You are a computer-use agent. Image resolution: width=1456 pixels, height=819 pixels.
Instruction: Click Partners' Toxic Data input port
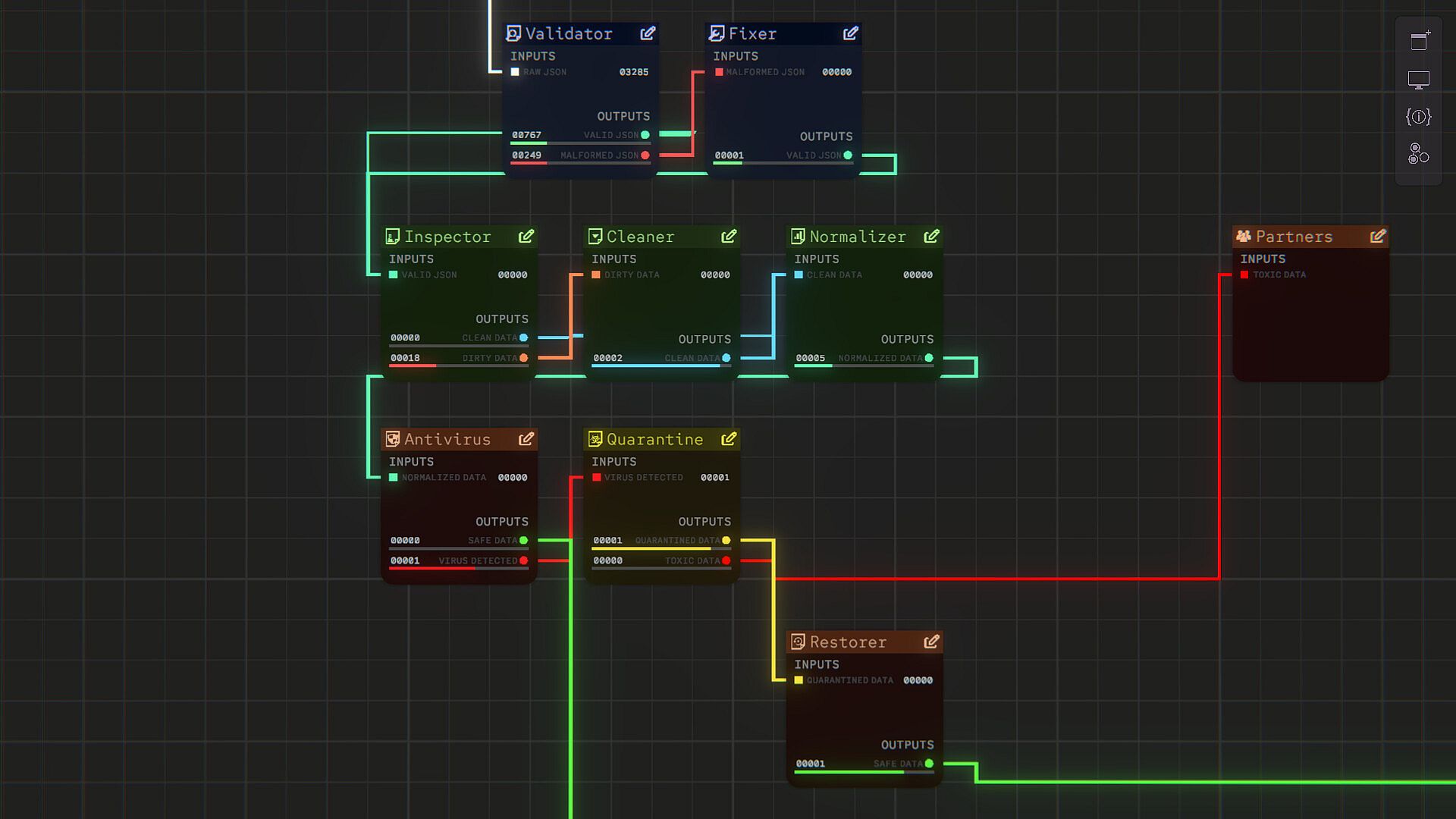tap(1244, 275)
